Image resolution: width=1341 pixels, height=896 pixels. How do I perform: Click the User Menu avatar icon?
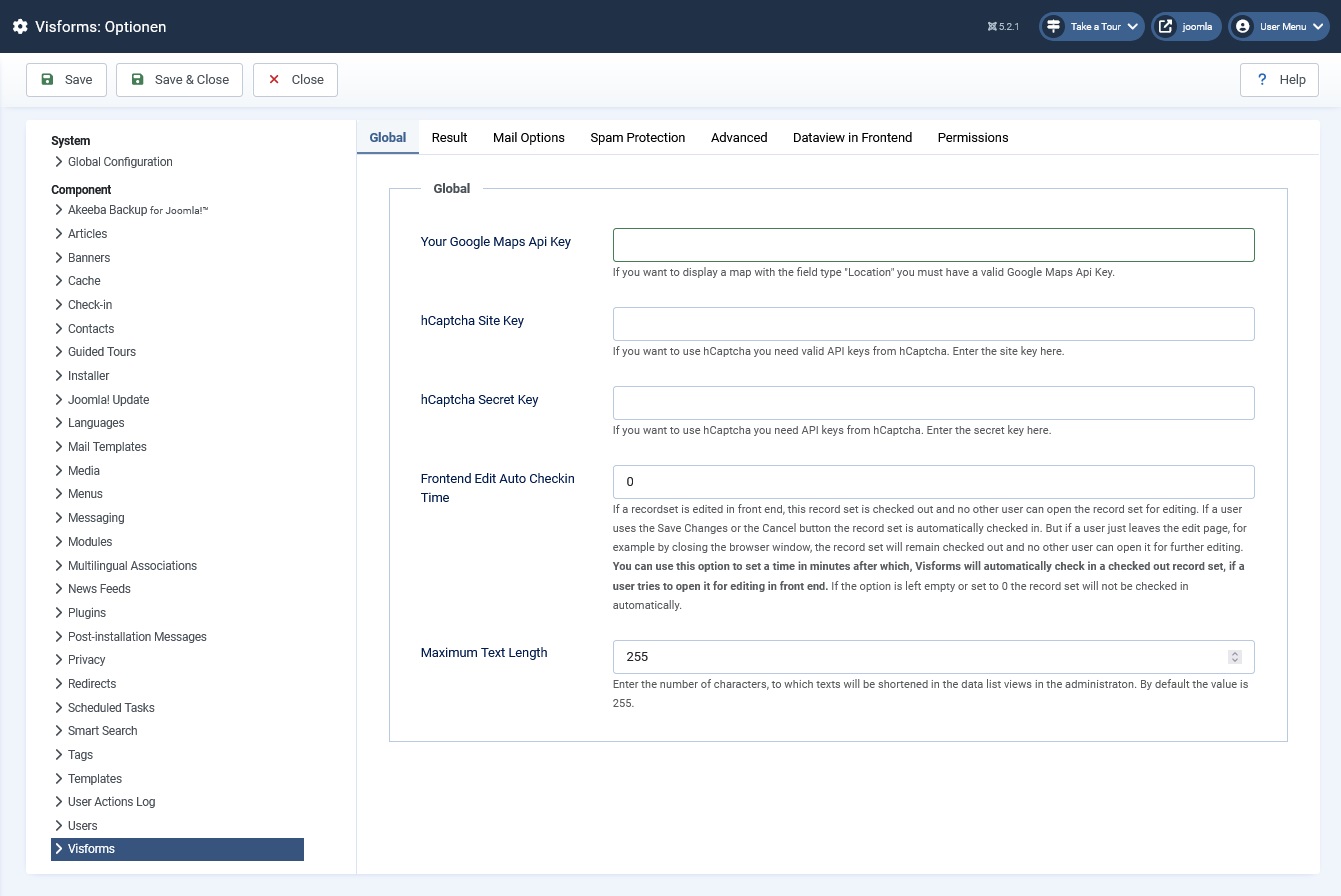point(1242,27)
